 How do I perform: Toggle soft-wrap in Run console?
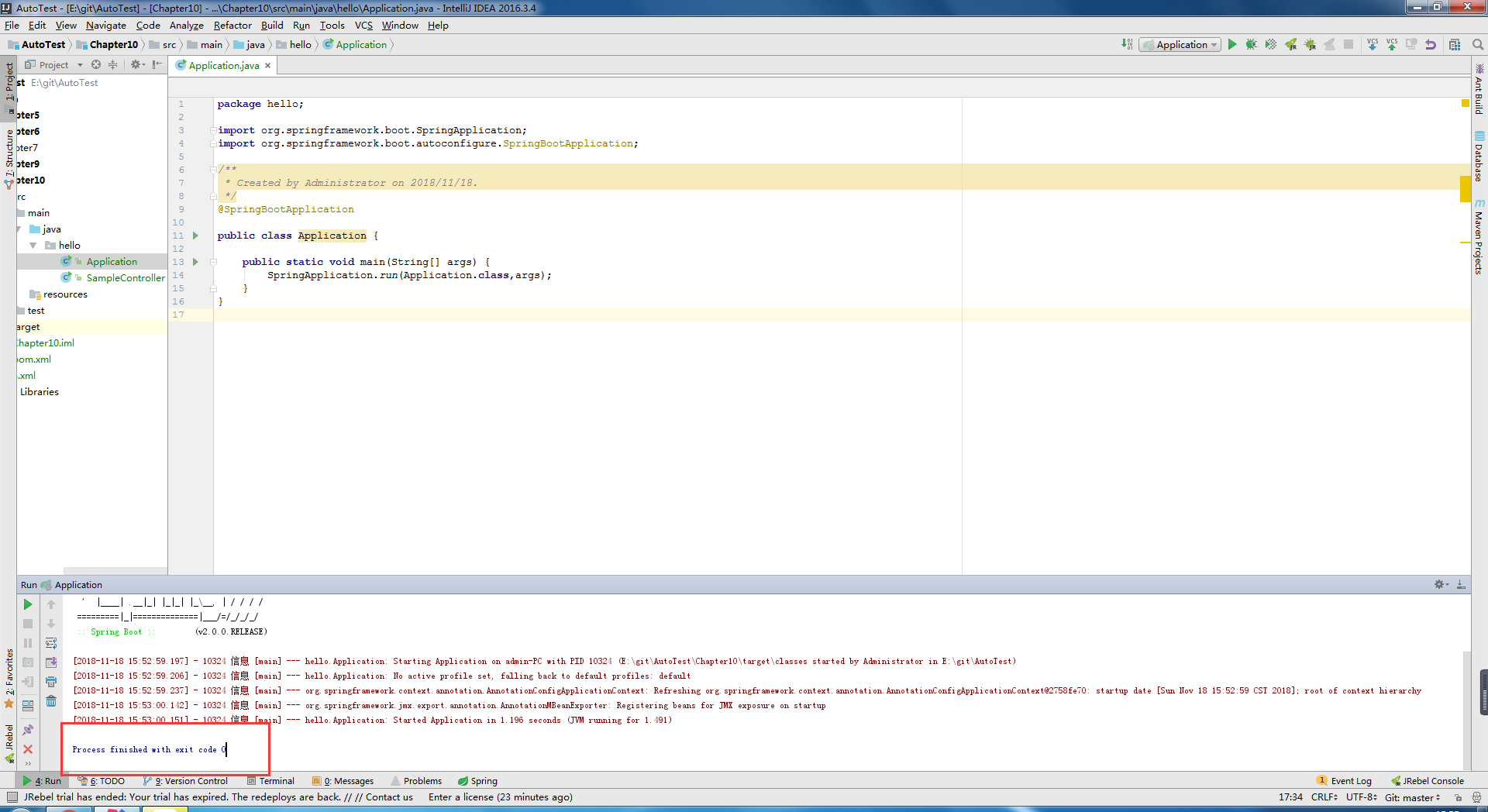(x=51, y=643)
